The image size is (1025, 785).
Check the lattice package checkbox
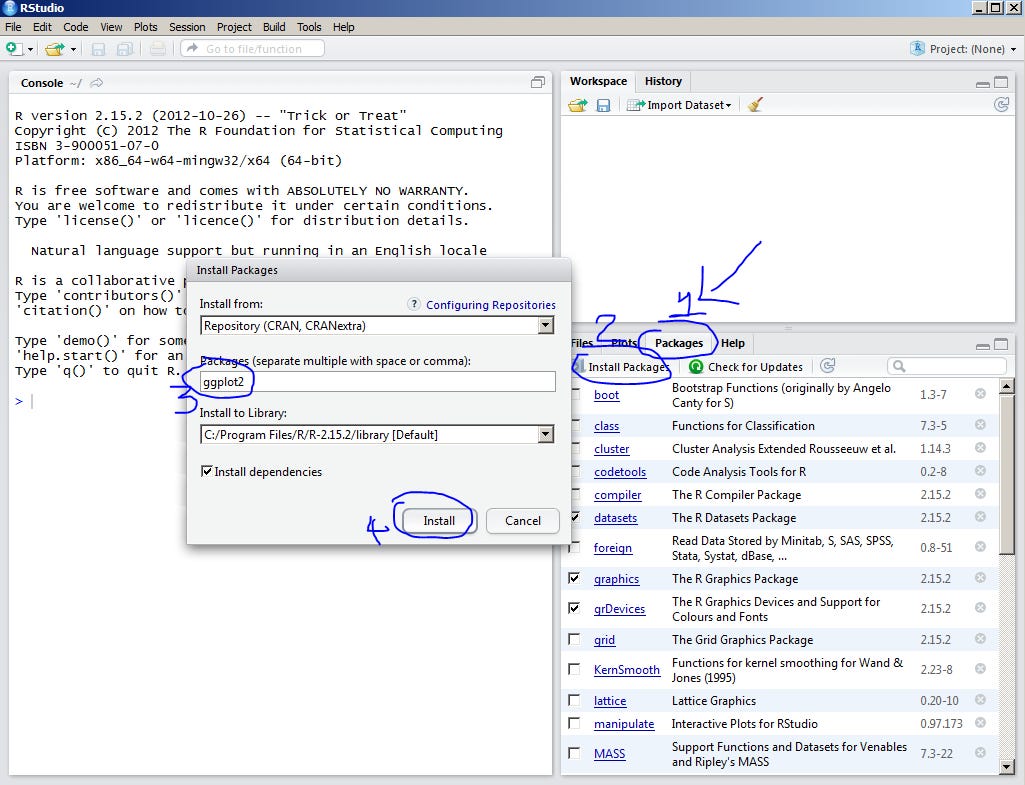574,700
